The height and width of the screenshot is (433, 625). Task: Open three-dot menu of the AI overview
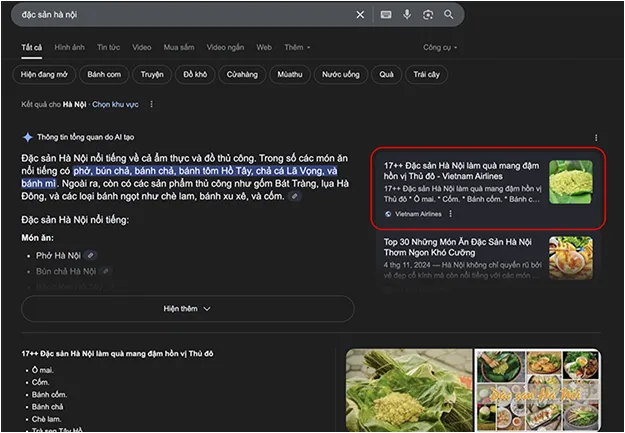tap(596, 138)
